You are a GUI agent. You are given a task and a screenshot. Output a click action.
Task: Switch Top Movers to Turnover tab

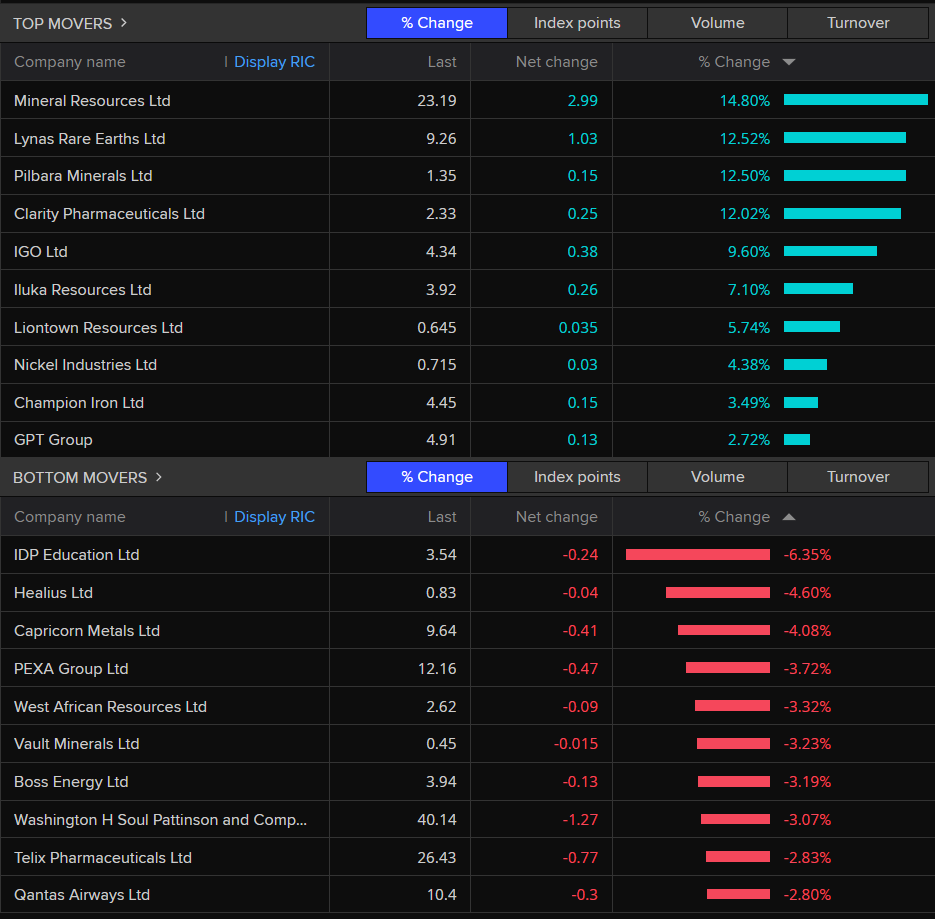tap(857, 23)
